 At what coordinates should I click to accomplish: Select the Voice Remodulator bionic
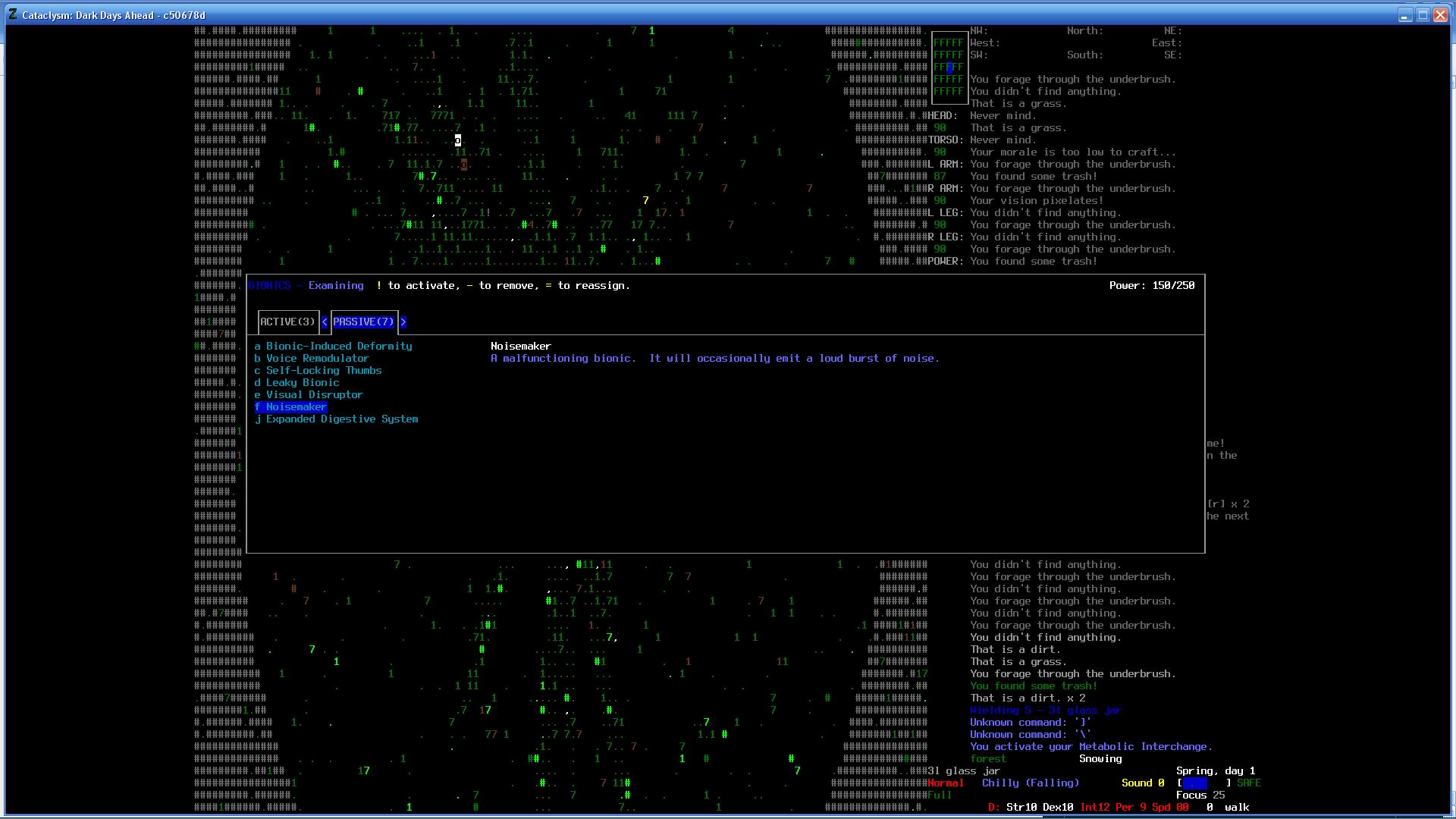317,359
